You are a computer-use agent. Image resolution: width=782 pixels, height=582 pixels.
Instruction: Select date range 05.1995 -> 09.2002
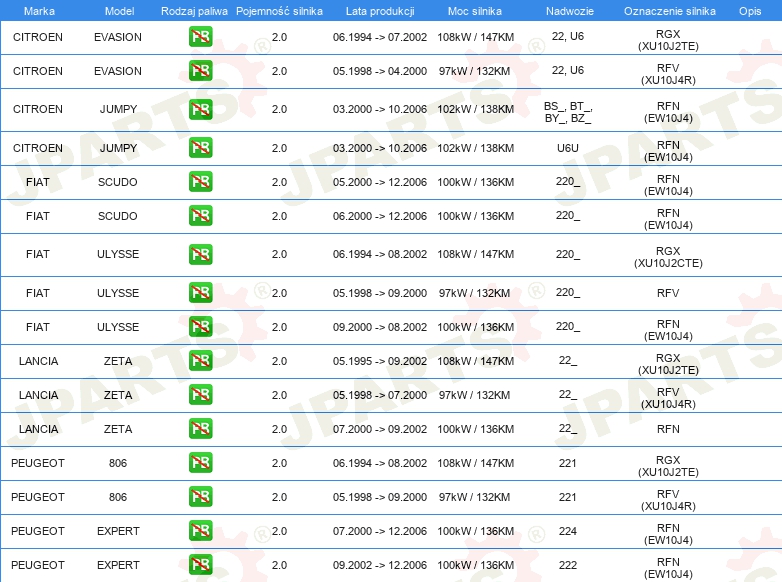(x=380, y=361)
